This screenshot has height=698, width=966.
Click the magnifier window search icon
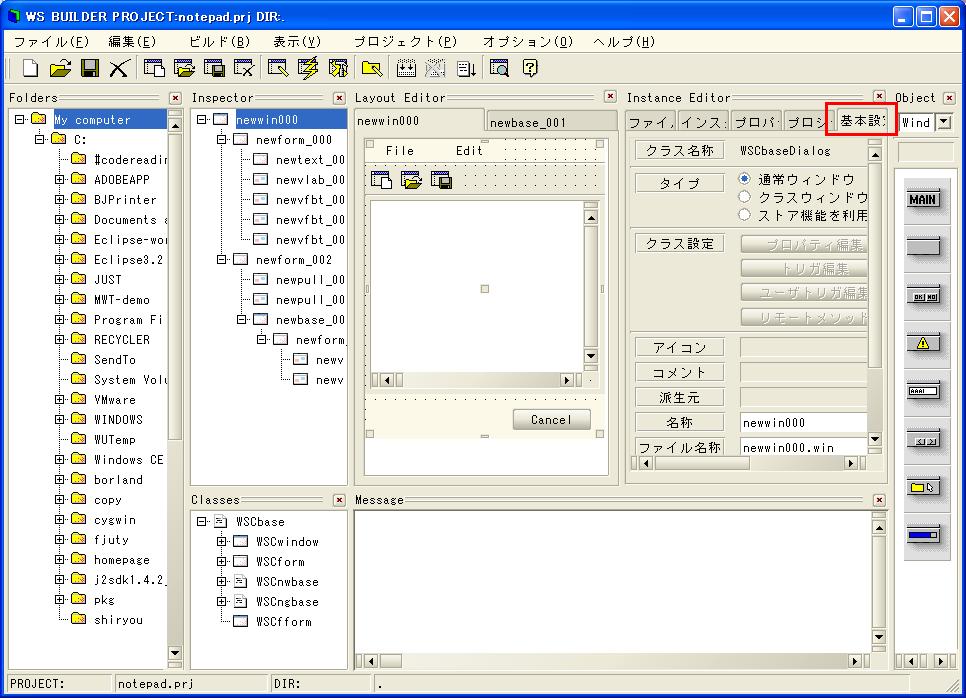500,68
